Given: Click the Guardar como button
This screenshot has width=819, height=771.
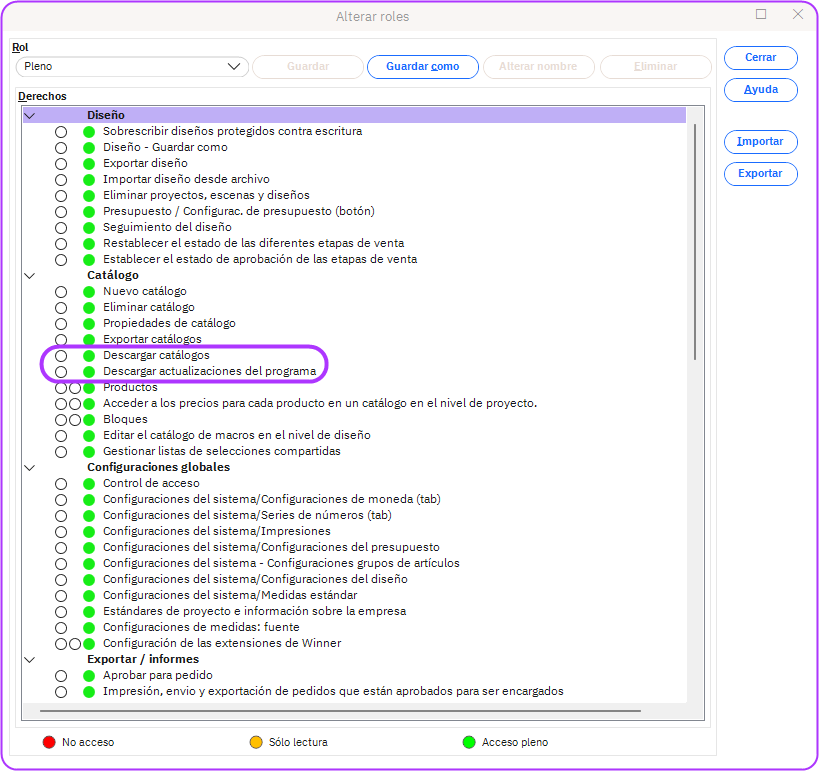Looking at the screenshot, I should tap(422, 67).
